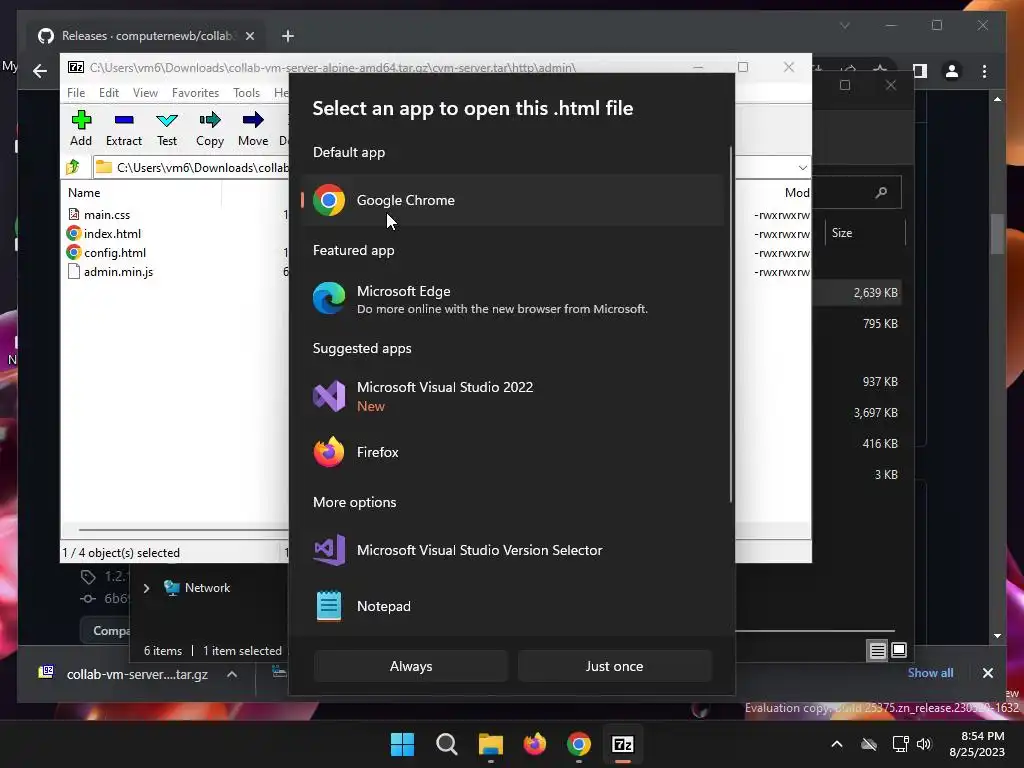Select Notepad from More options
This screenshot has width=1024, height=768.
[513, 606]
